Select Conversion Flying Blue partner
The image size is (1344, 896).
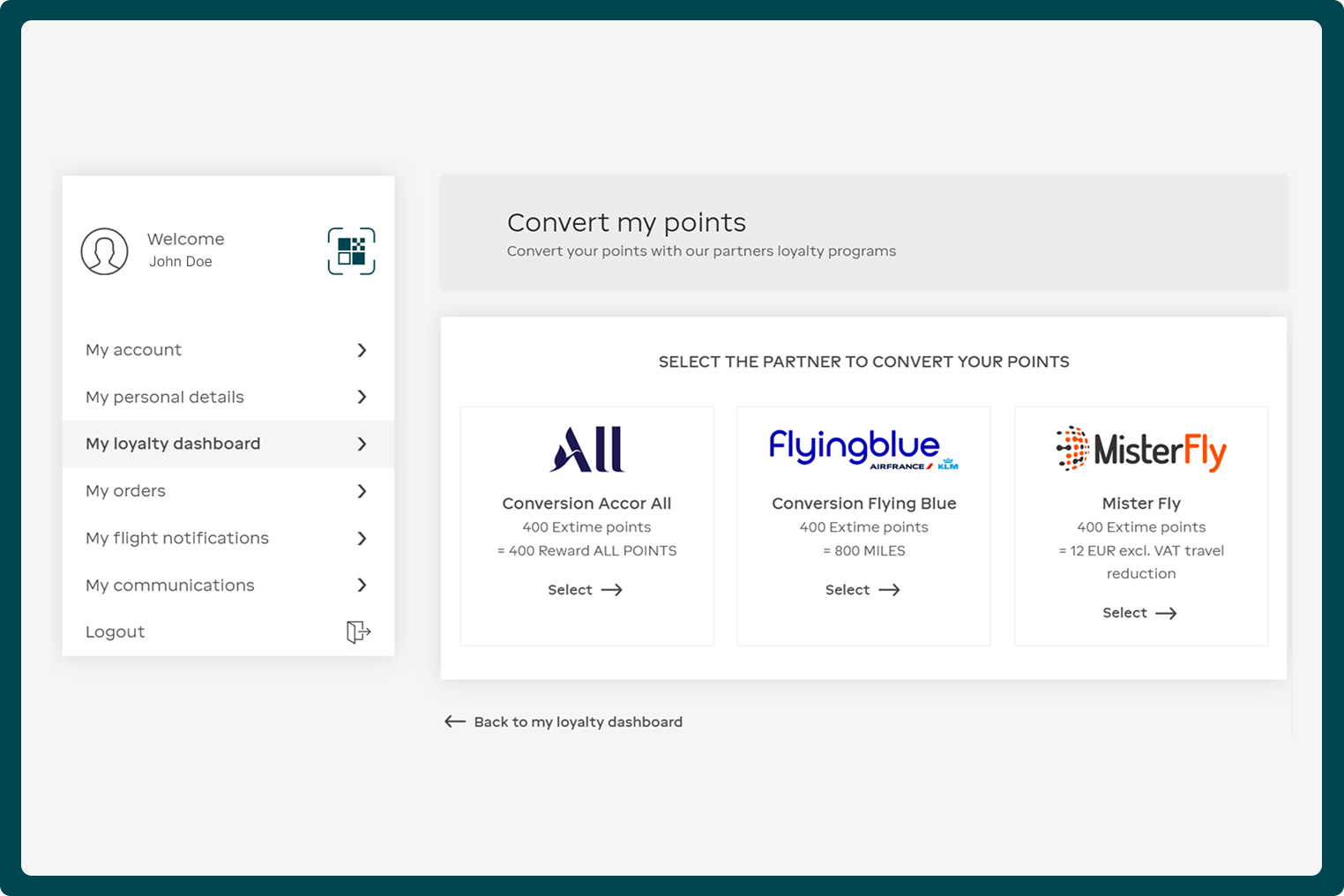(862, 590)
